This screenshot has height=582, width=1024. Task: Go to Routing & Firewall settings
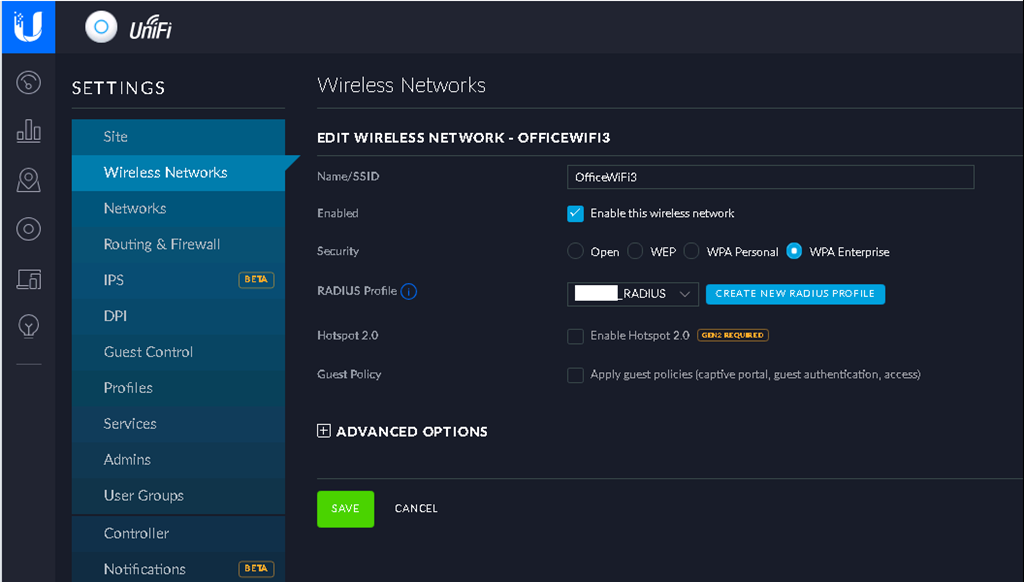[x=162, y=244]
